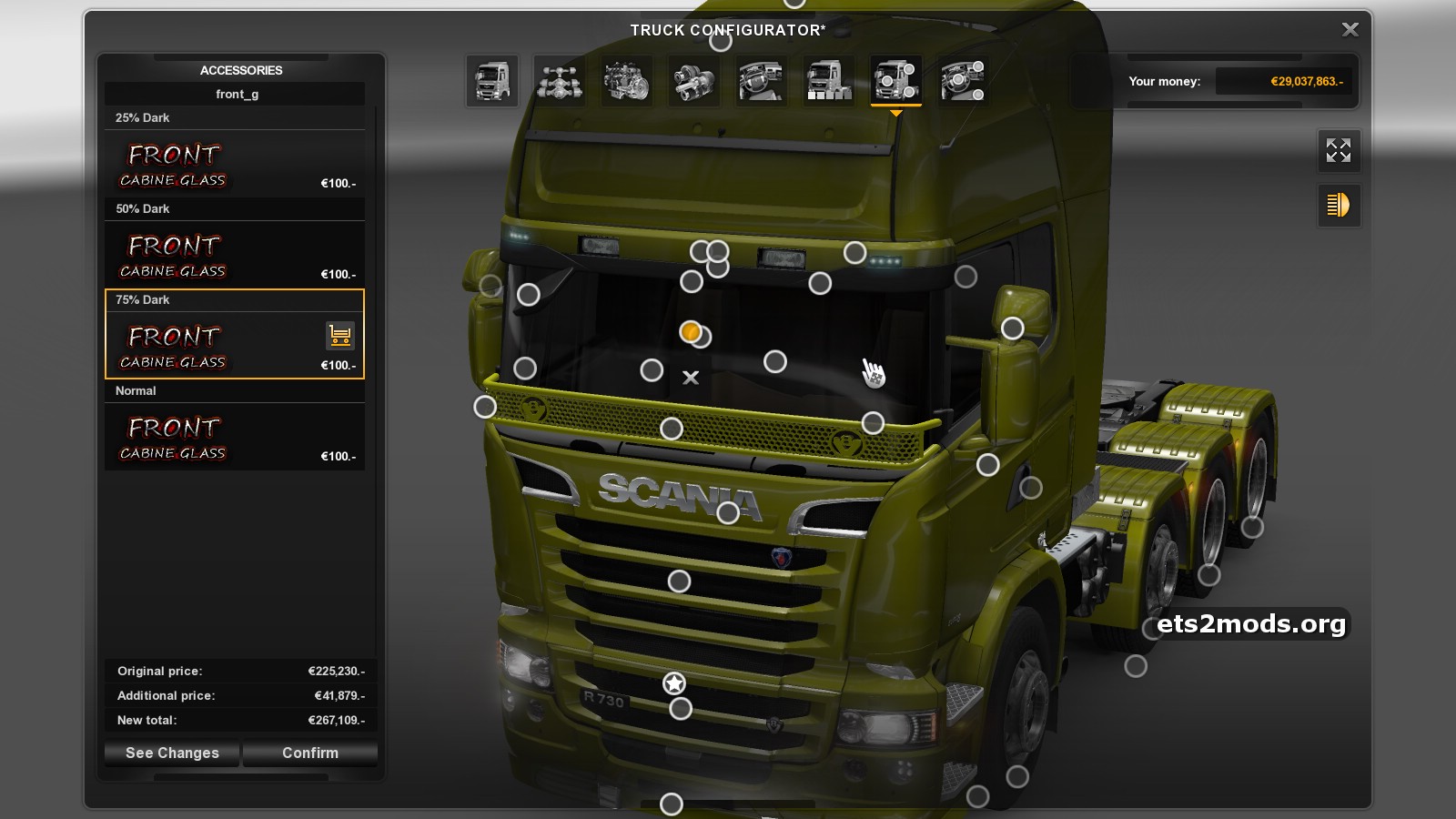The image size is (1456, 819).
Task: Click the orange selected windshield accessory node
Action: click(x=690, y=332)
